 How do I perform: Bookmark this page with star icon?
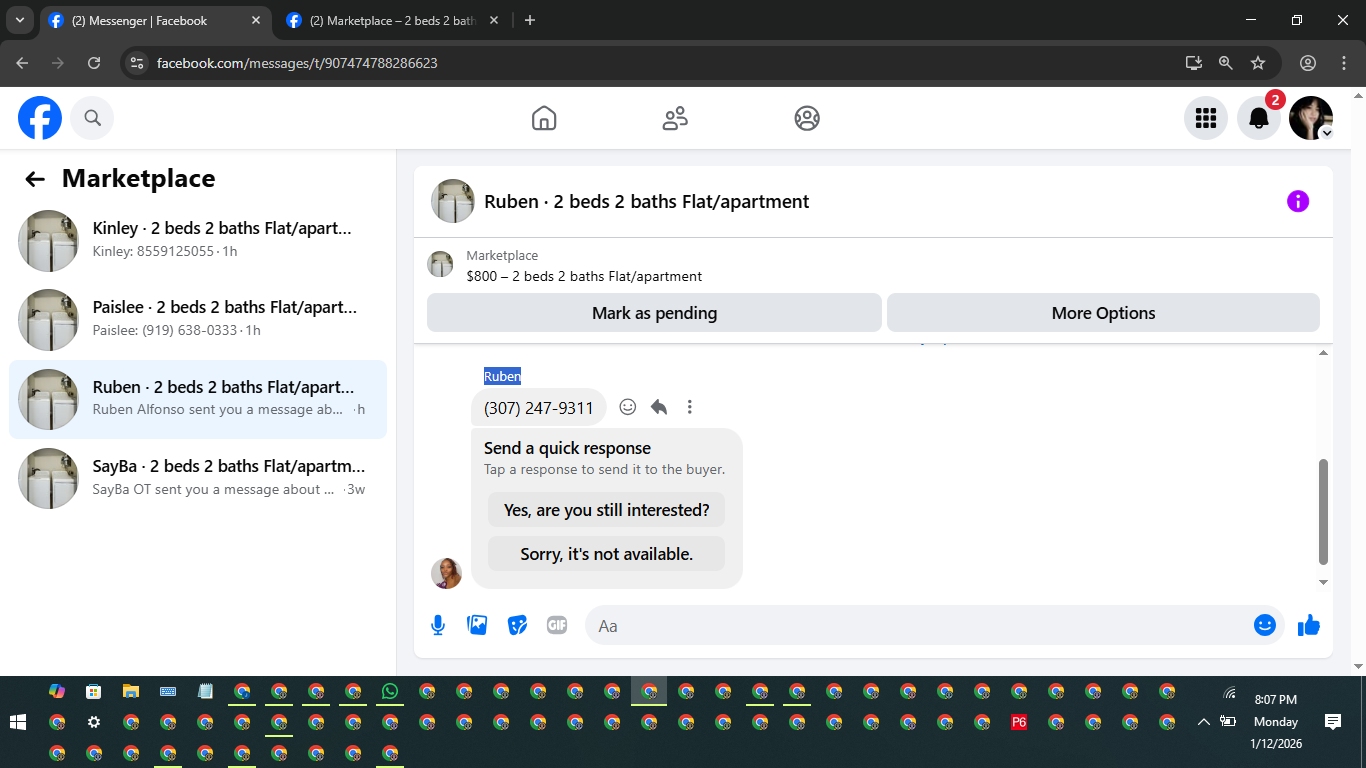pos(1258,63)
